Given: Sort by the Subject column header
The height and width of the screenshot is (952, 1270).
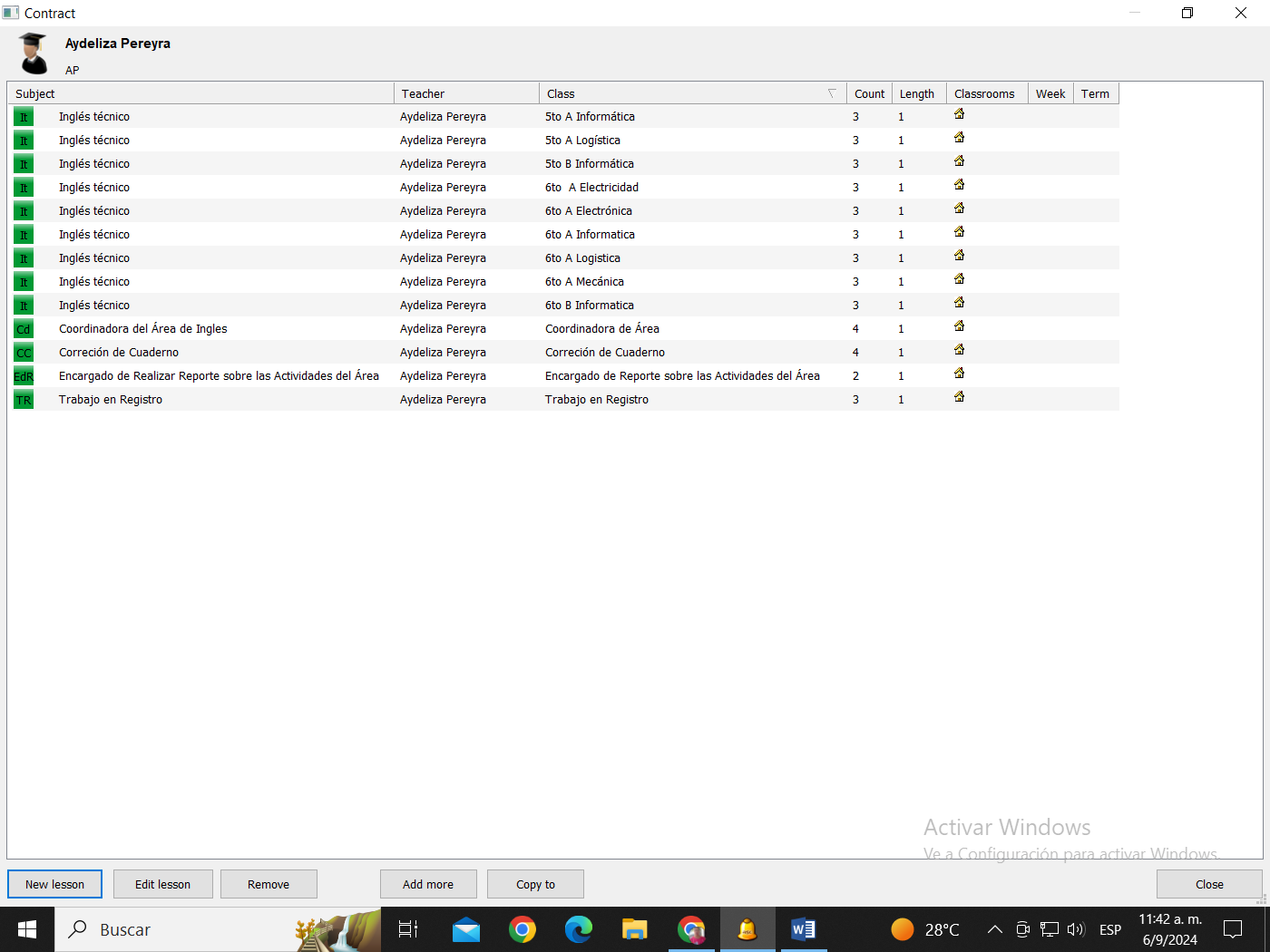Looking at the screenshot, I should pyautogui.click(x=200, y=93).
